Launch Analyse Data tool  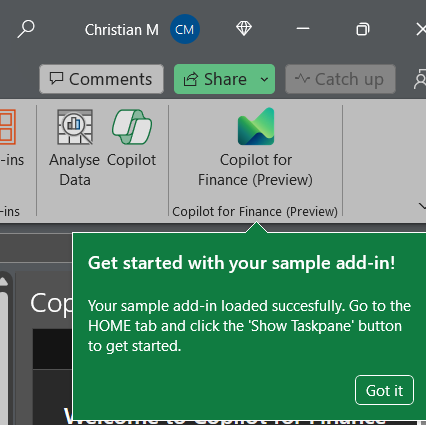(x=75, y=148)
